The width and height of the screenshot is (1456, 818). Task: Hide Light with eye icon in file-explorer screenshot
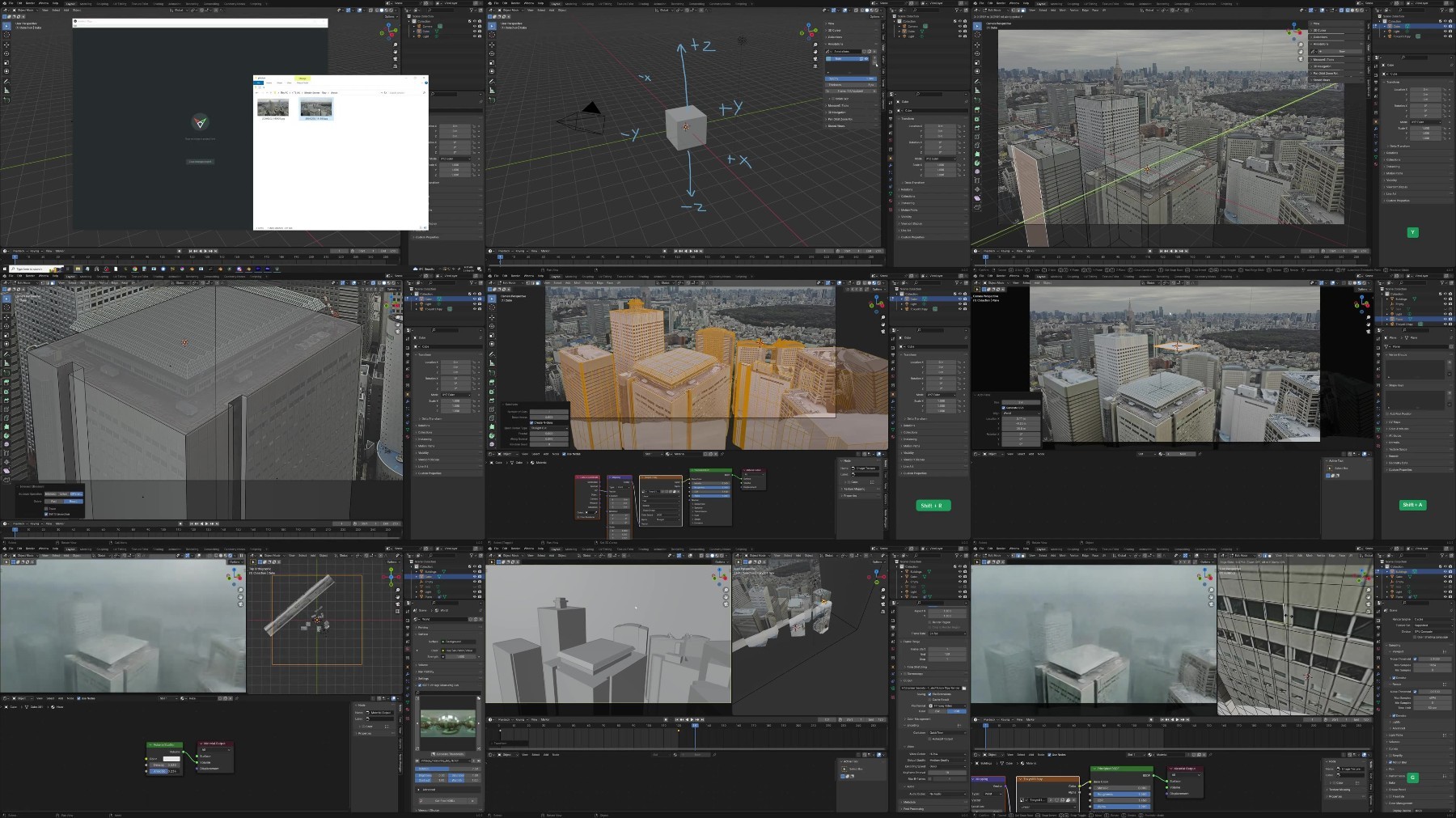click(475, 36)
